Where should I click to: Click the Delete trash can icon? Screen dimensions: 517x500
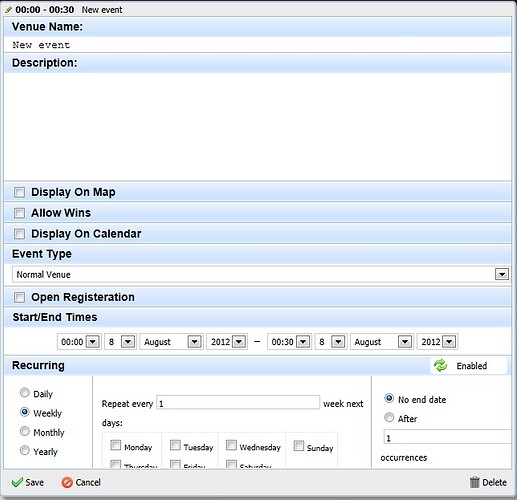pos(474,482)
